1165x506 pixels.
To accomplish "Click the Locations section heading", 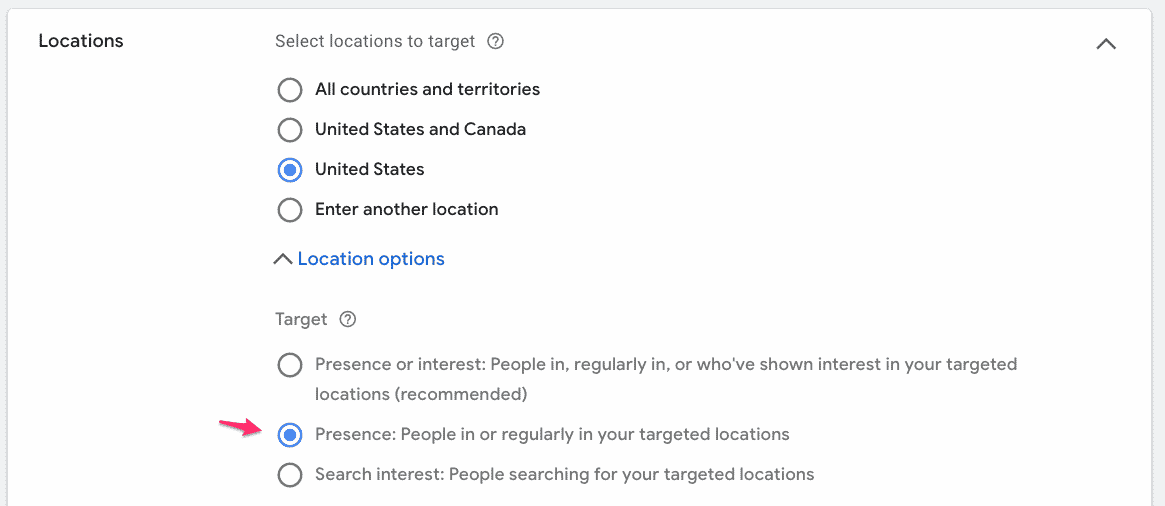I will coord(81,41).
